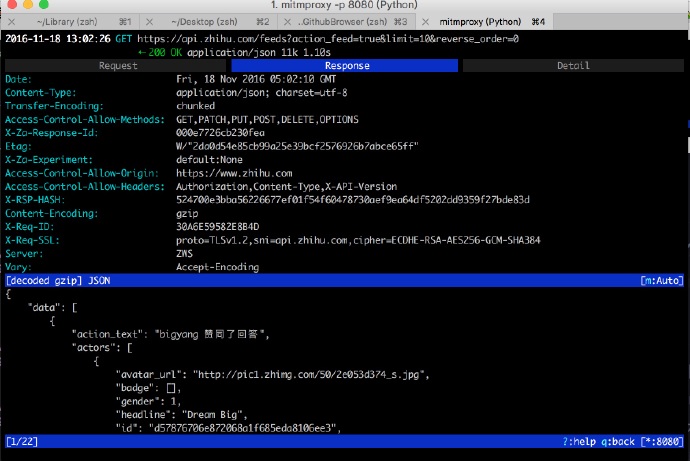
Task: Select the Response tab of the flow
Action: point(346,65)
